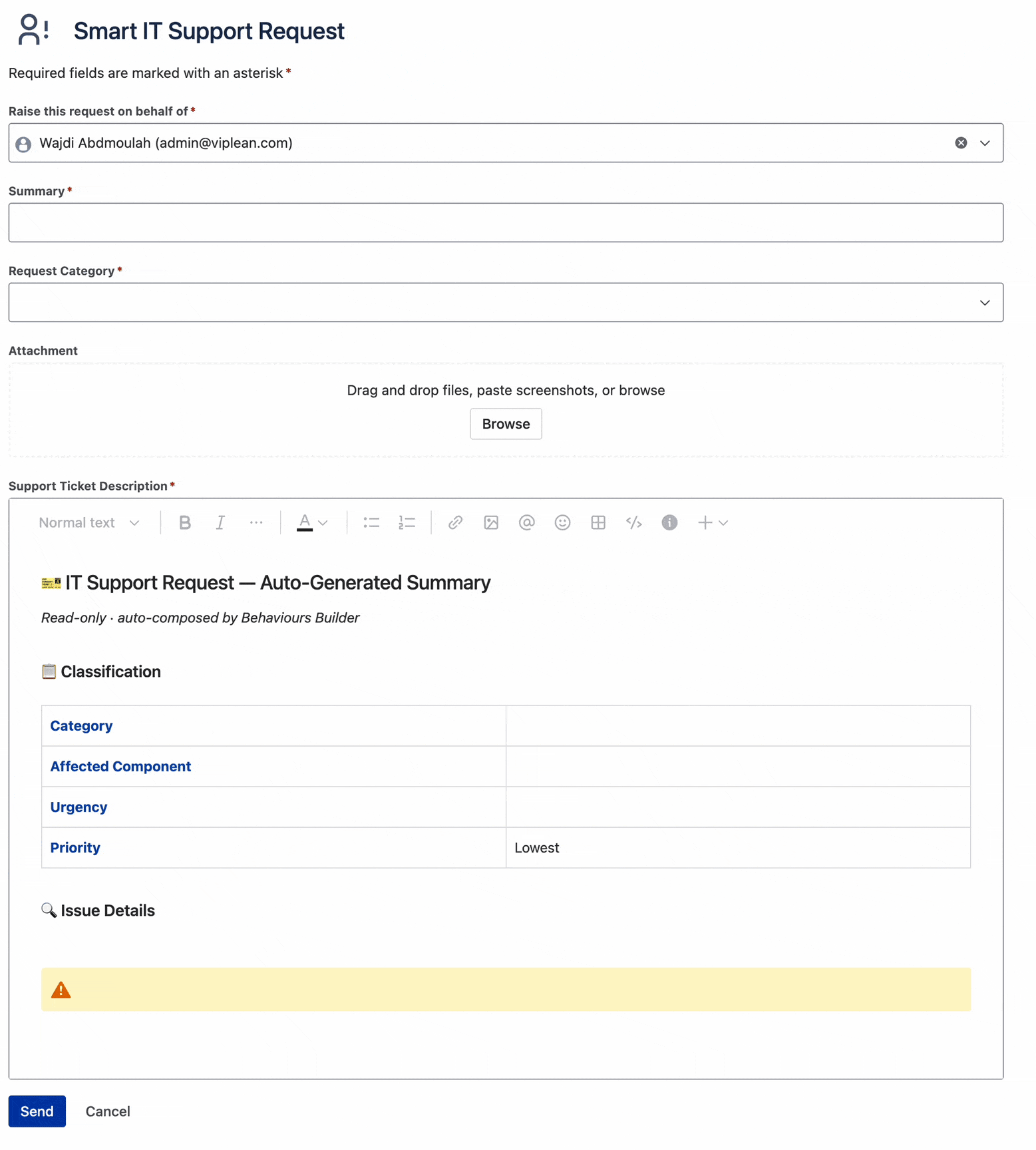Click the warning triangle icon in yellow panel

click(61, 990)
